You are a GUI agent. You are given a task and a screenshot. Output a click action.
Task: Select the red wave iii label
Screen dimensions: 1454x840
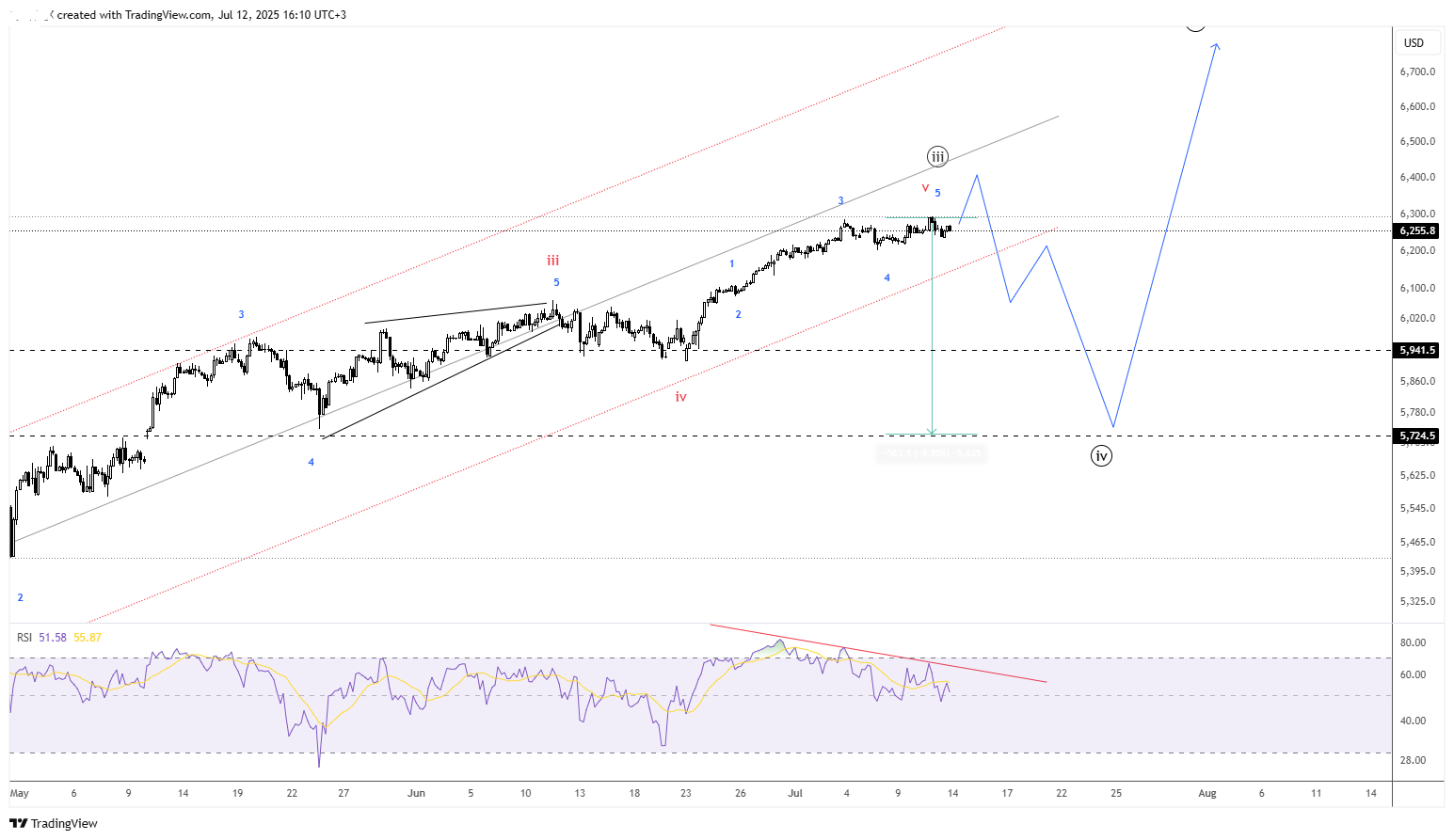point(553,261)
